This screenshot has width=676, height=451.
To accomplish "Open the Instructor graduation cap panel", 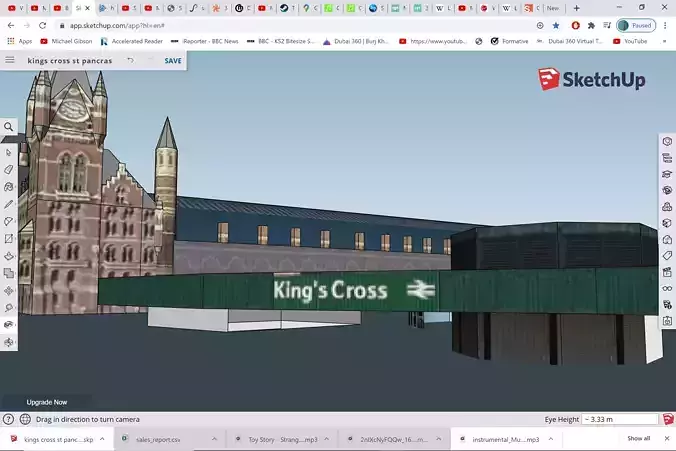I will click(667, 174).
